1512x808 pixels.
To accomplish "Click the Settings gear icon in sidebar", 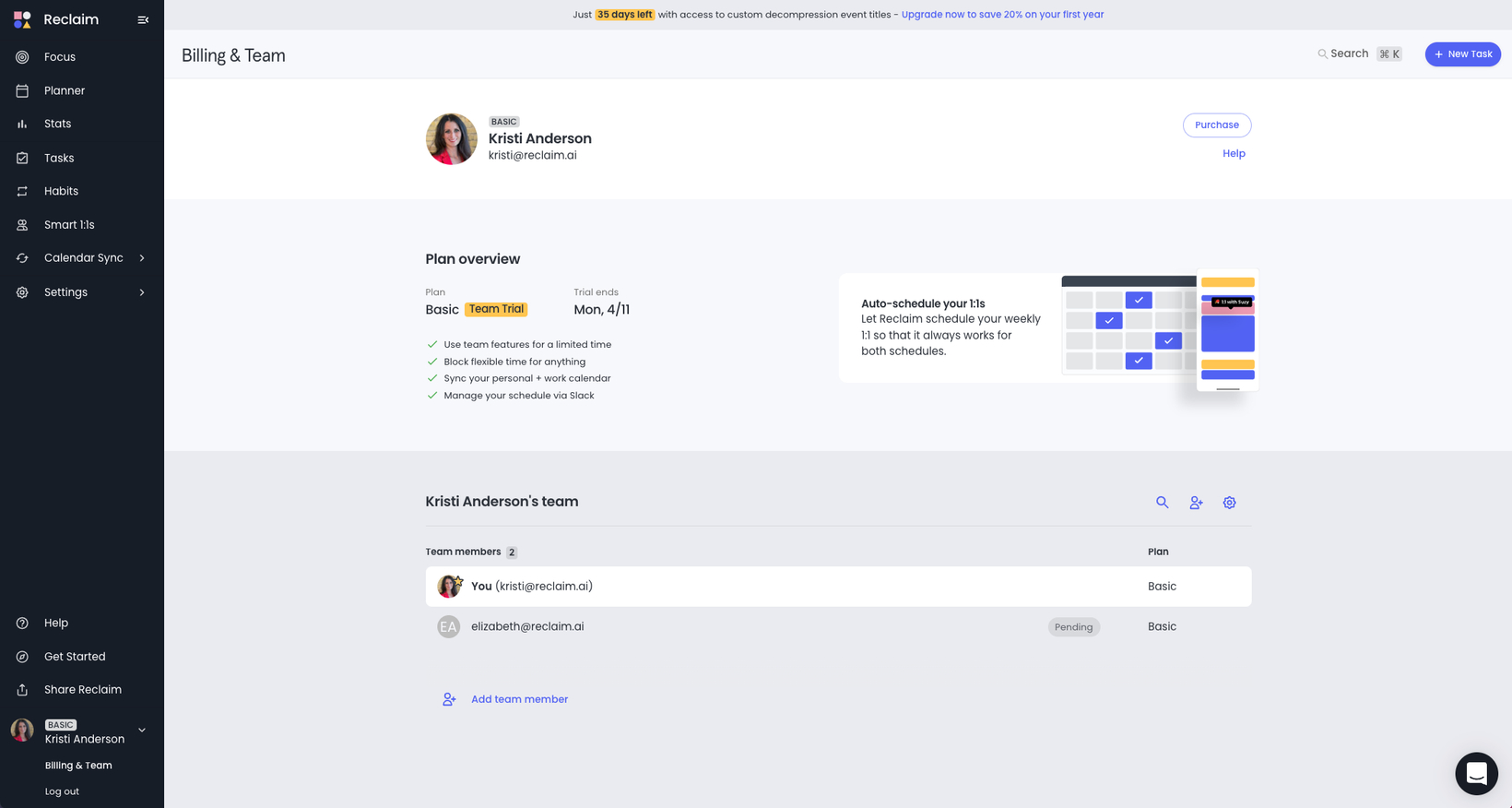I will pyautogui.click(x=22, y=292).
